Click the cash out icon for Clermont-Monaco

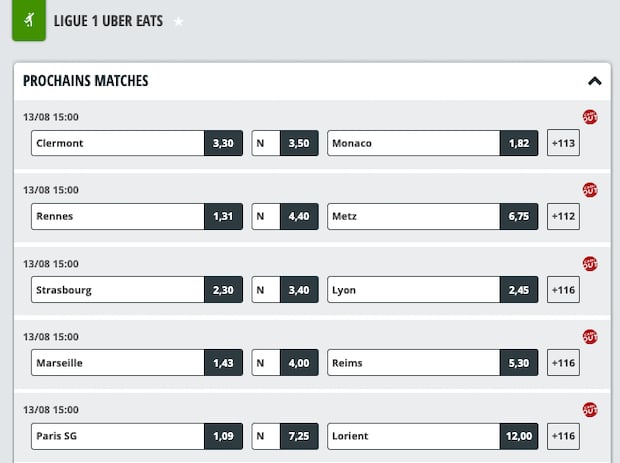(x=590, y=117)
